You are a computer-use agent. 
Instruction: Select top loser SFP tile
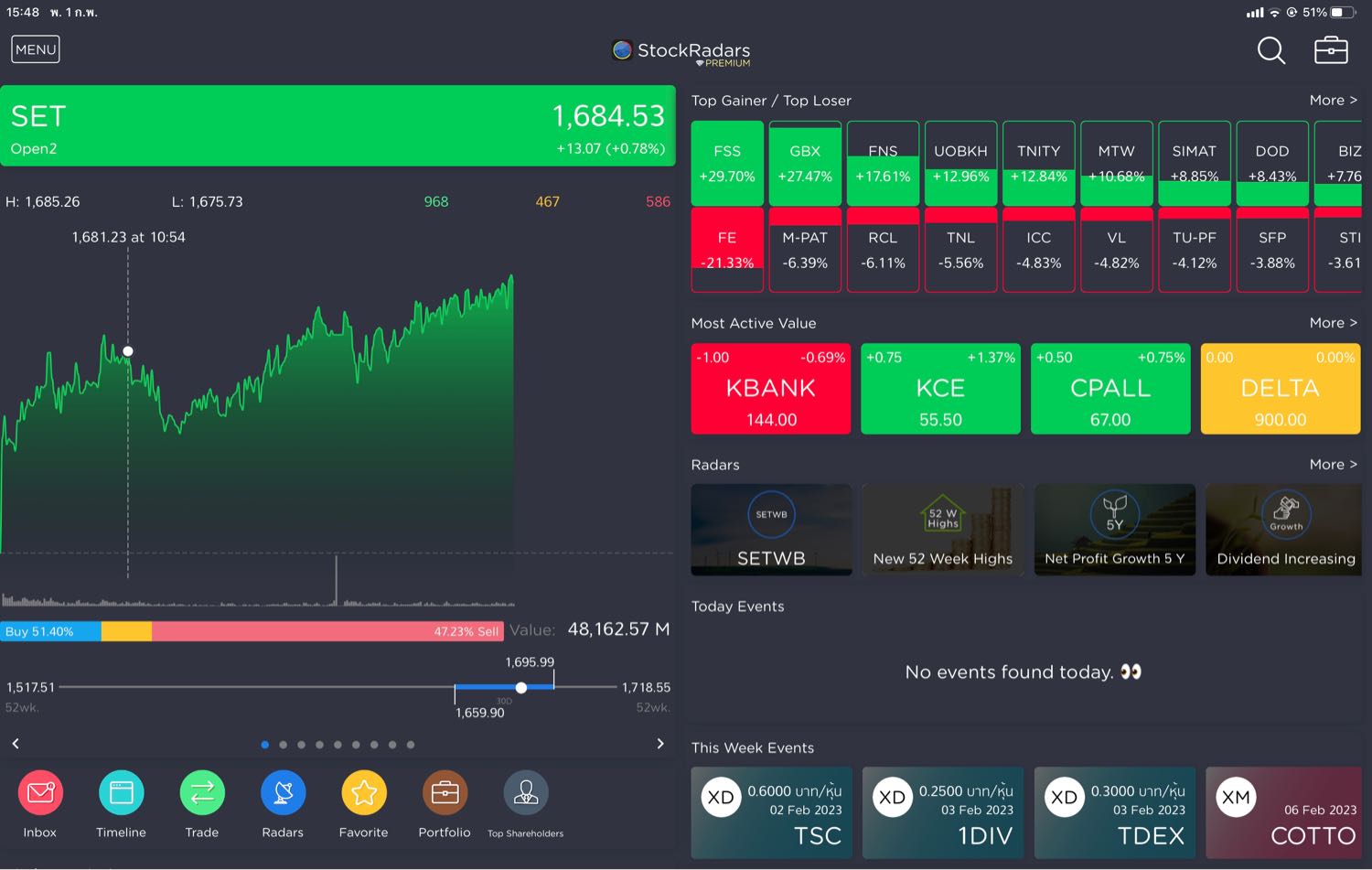click(x=1272, y=250)
